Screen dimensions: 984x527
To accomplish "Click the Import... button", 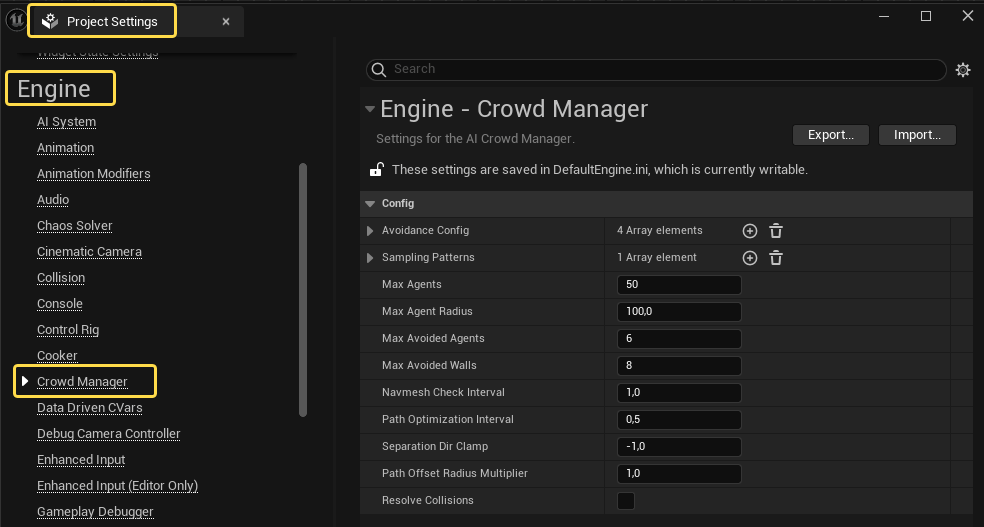I will pyautogui.click(x=917, y=135).
